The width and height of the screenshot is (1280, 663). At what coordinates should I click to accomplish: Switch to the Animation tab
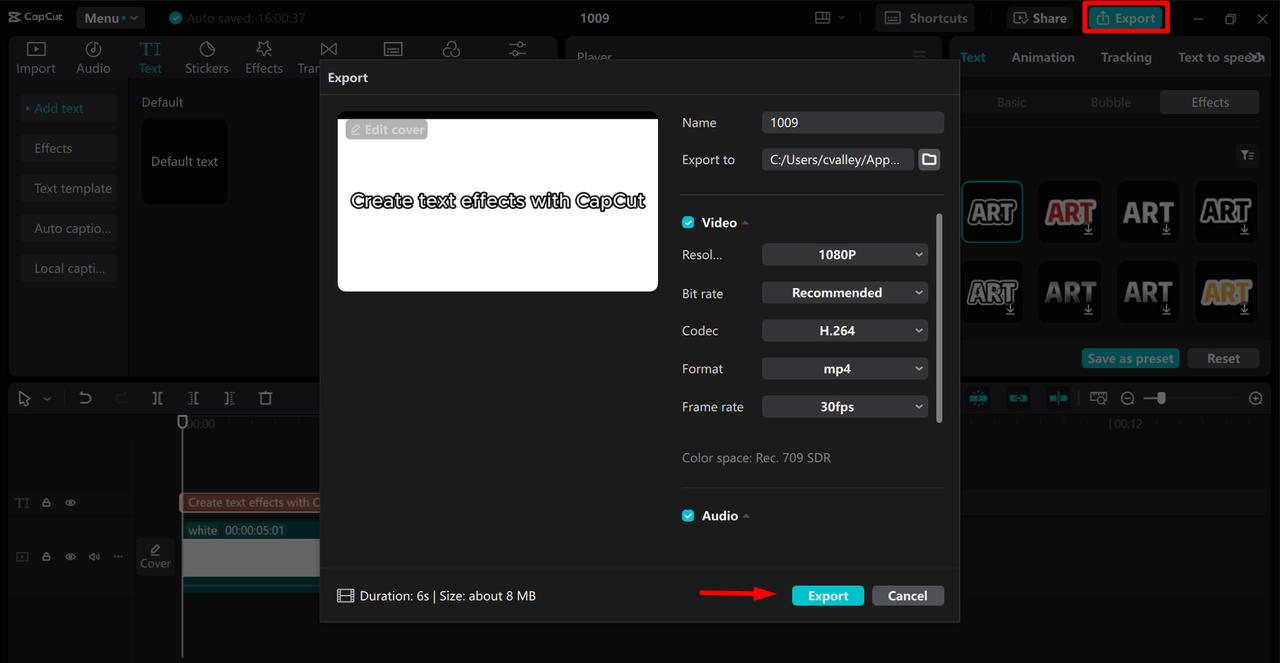(x=1043, y=57)
